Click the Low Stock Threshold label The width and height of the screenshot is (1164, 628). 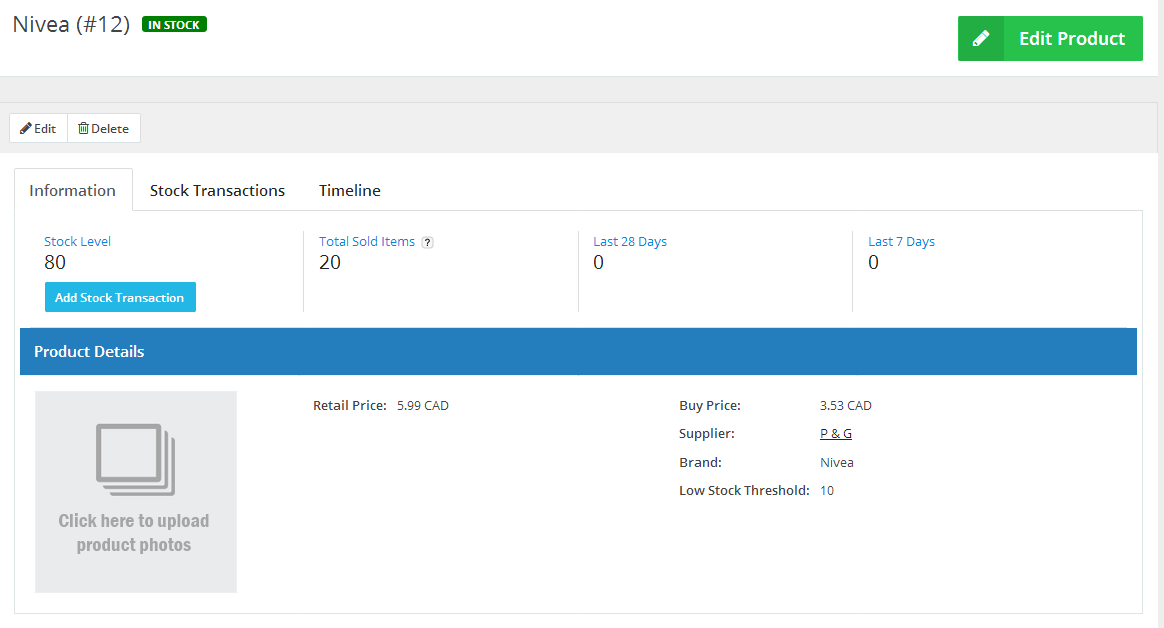coord(744,491)
